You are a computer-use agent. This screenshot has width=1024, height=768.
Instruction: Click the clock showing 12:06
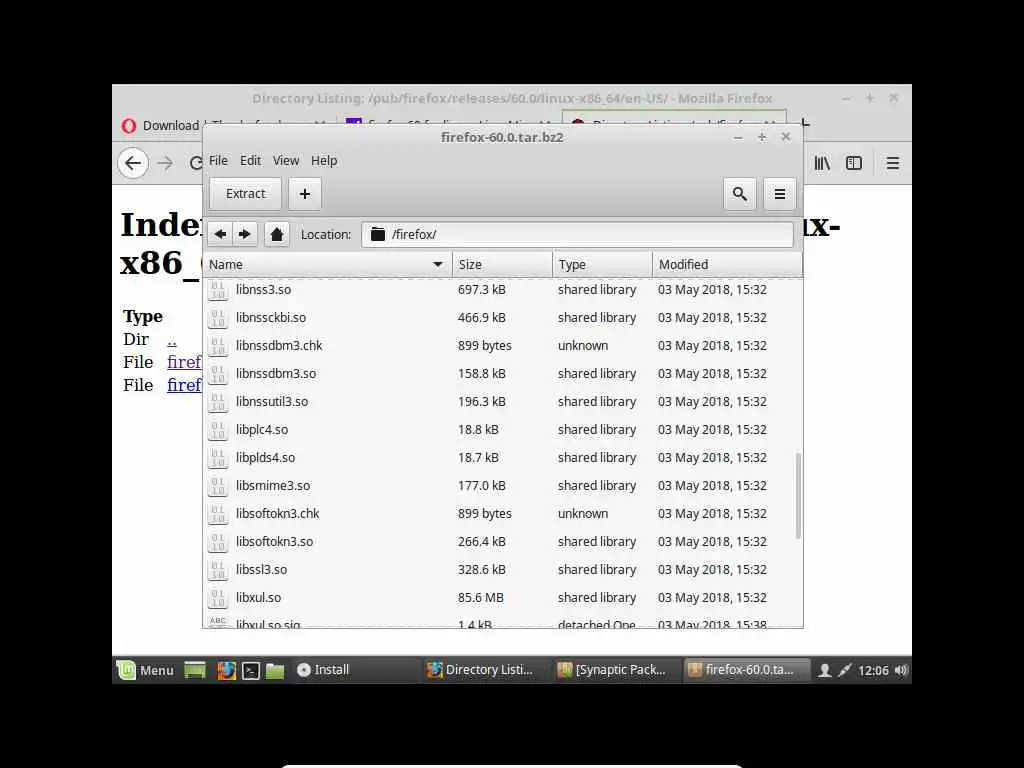[x=873, y=671]
